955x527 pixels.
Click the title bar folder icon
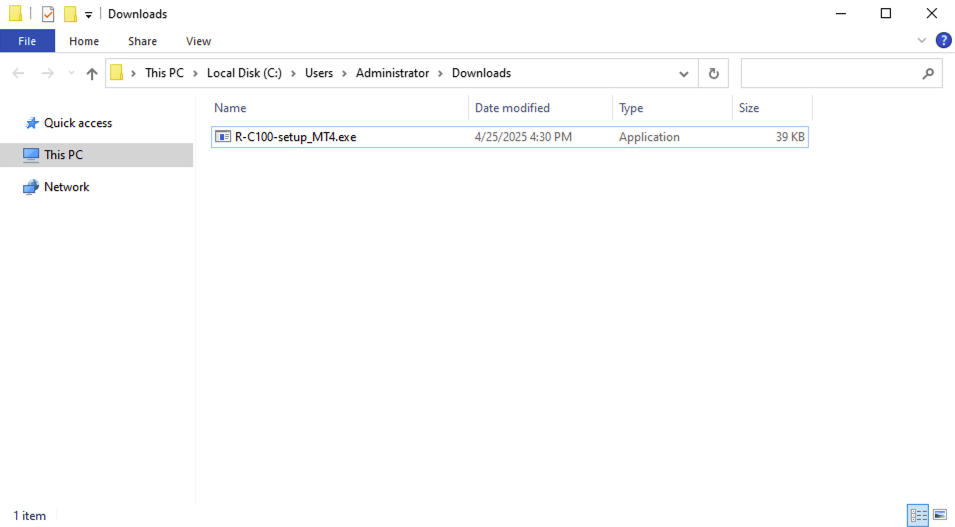[x=16, y=13]
